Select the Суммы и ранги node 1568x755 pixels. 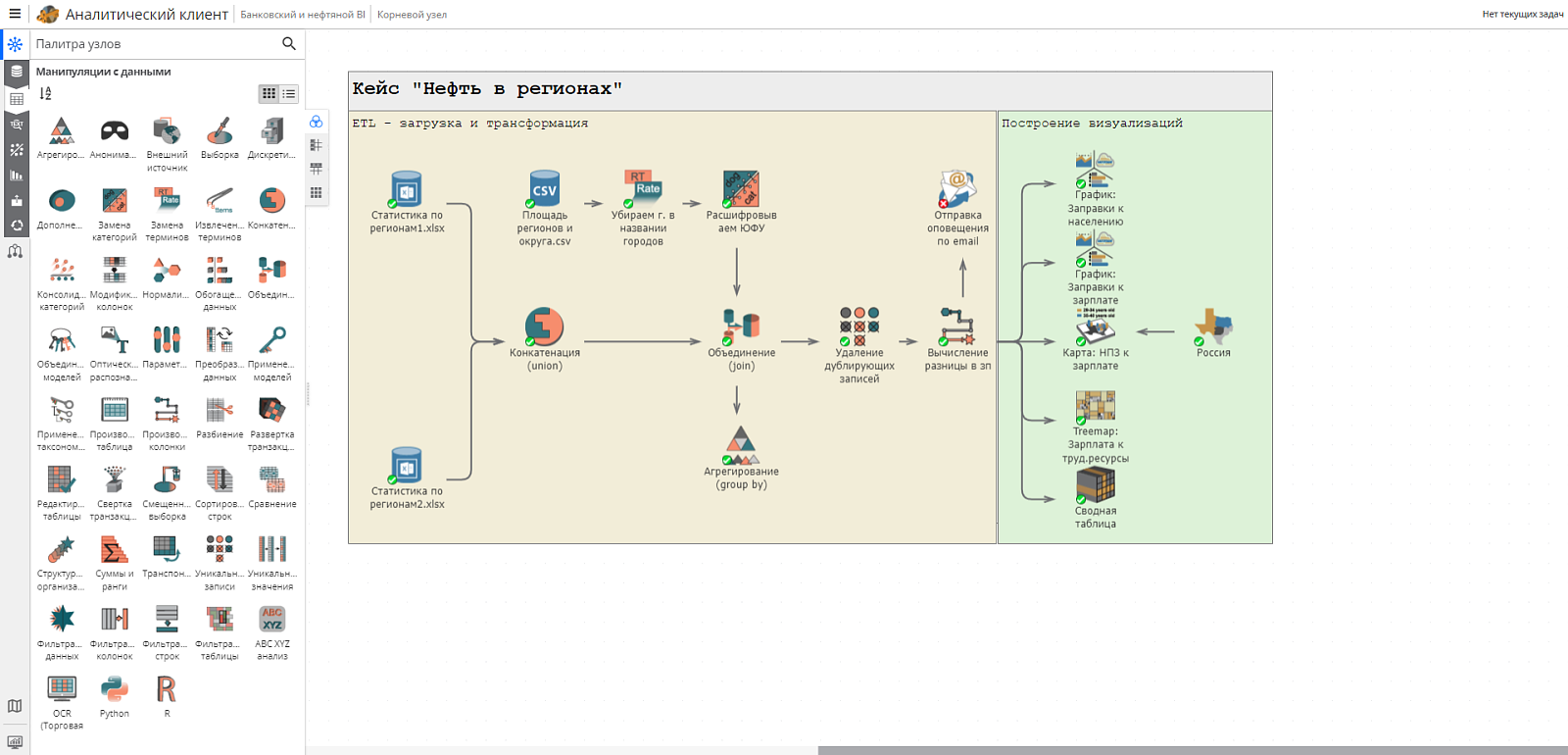pos(115,549)
